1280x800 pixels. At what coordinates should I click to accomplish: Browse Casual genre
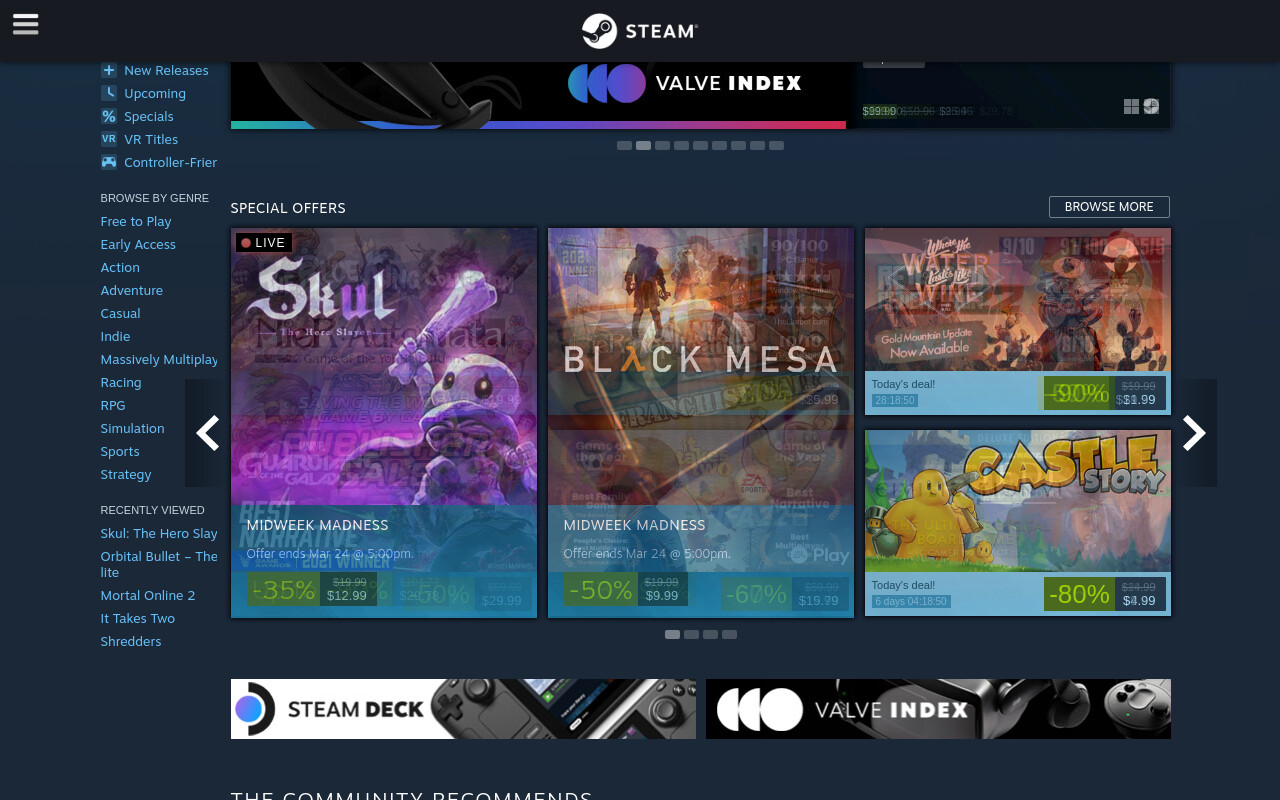coord(120,313)
